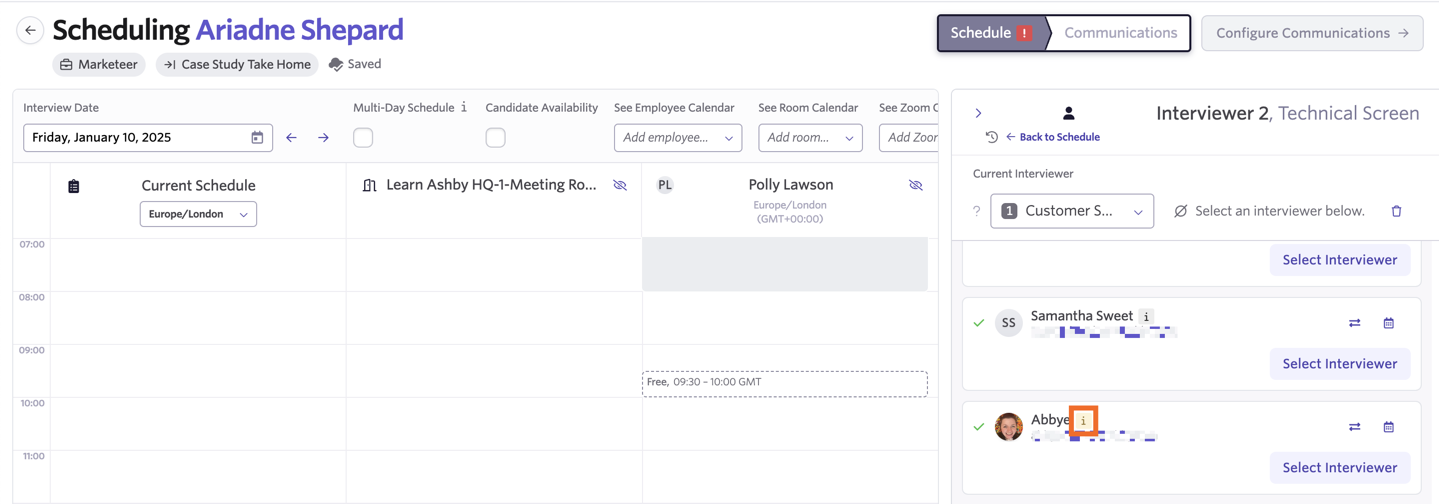1439x504 pixels.
Task: Click green check mark beside Samantha Sweet
Action: 978,323
